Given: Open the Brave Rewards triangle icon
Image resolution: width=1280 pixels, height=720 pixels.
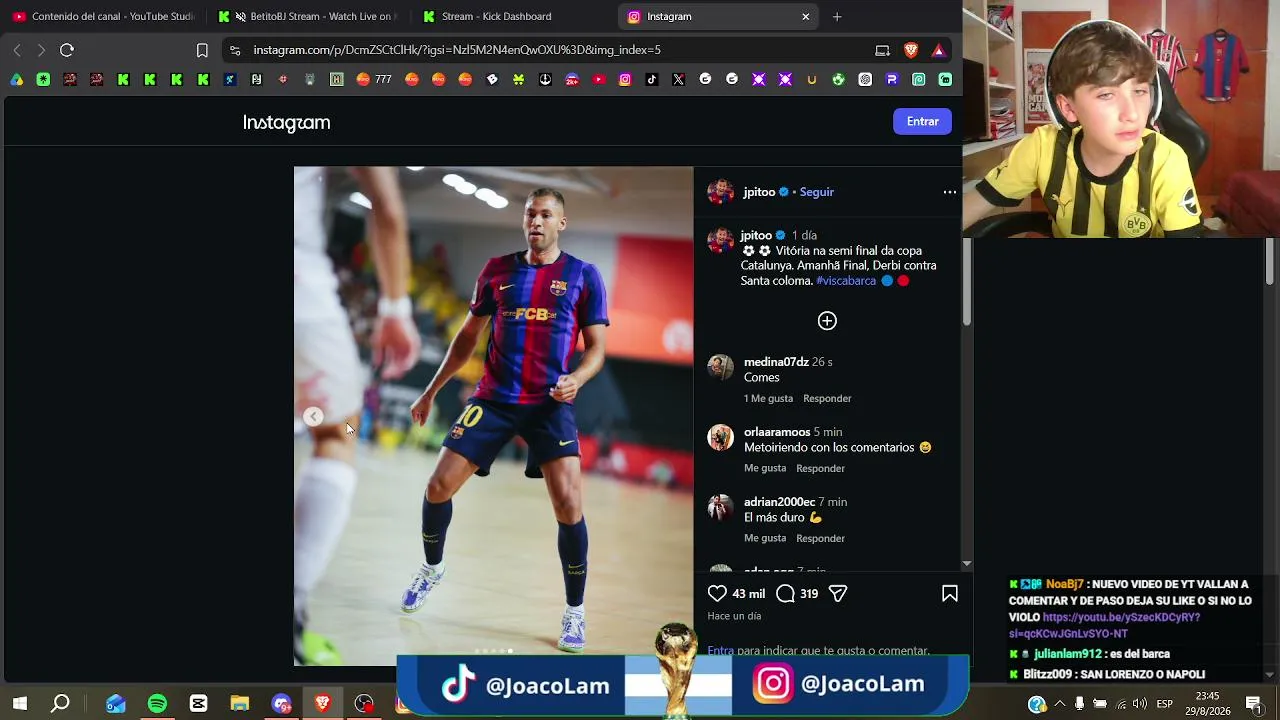Looking at the screenshot, I should pos(938,50).
